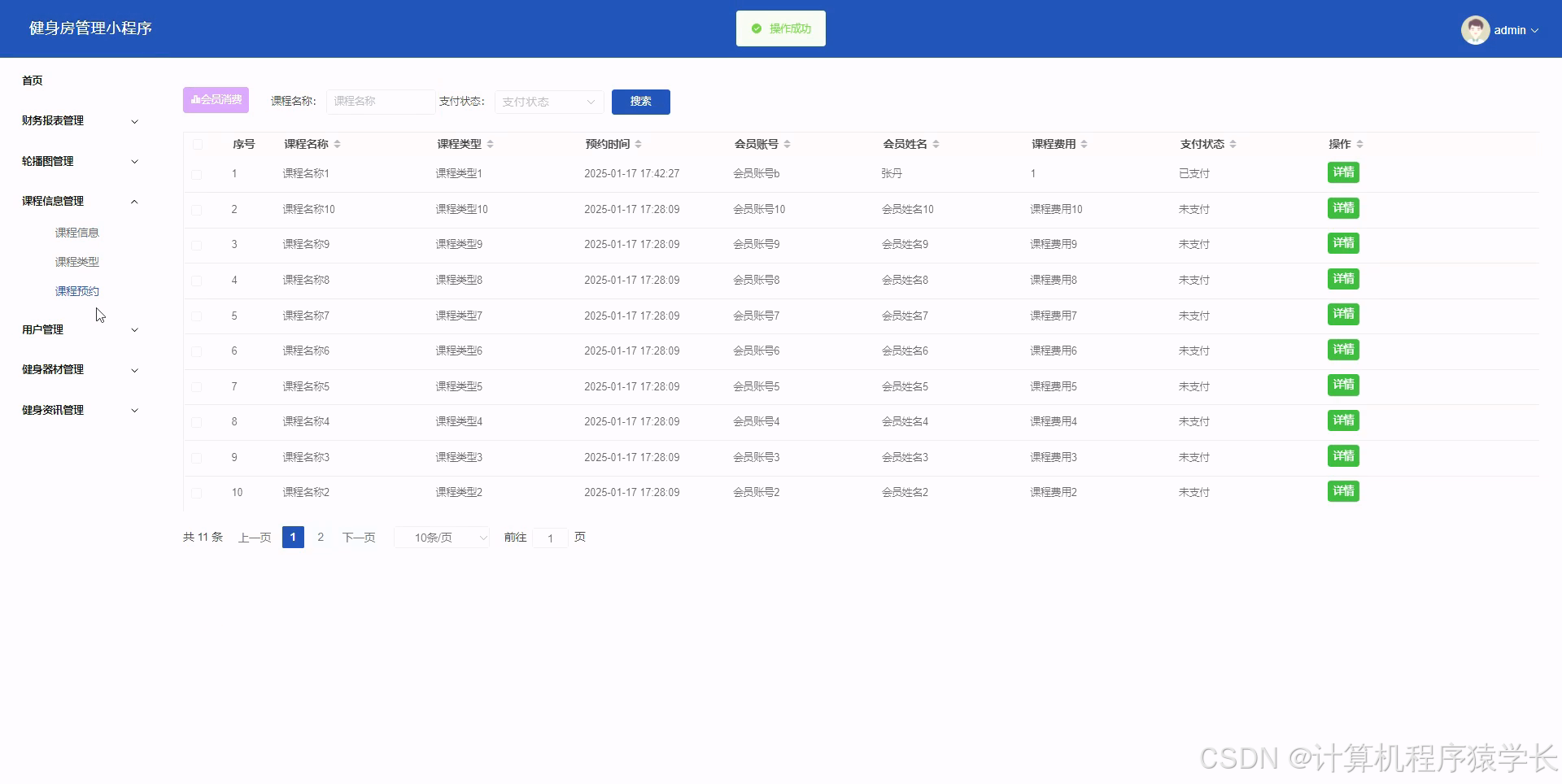Select all rows with header checkbox
This screenshot has height=784, width=1562.
click(x=197, y=144)
